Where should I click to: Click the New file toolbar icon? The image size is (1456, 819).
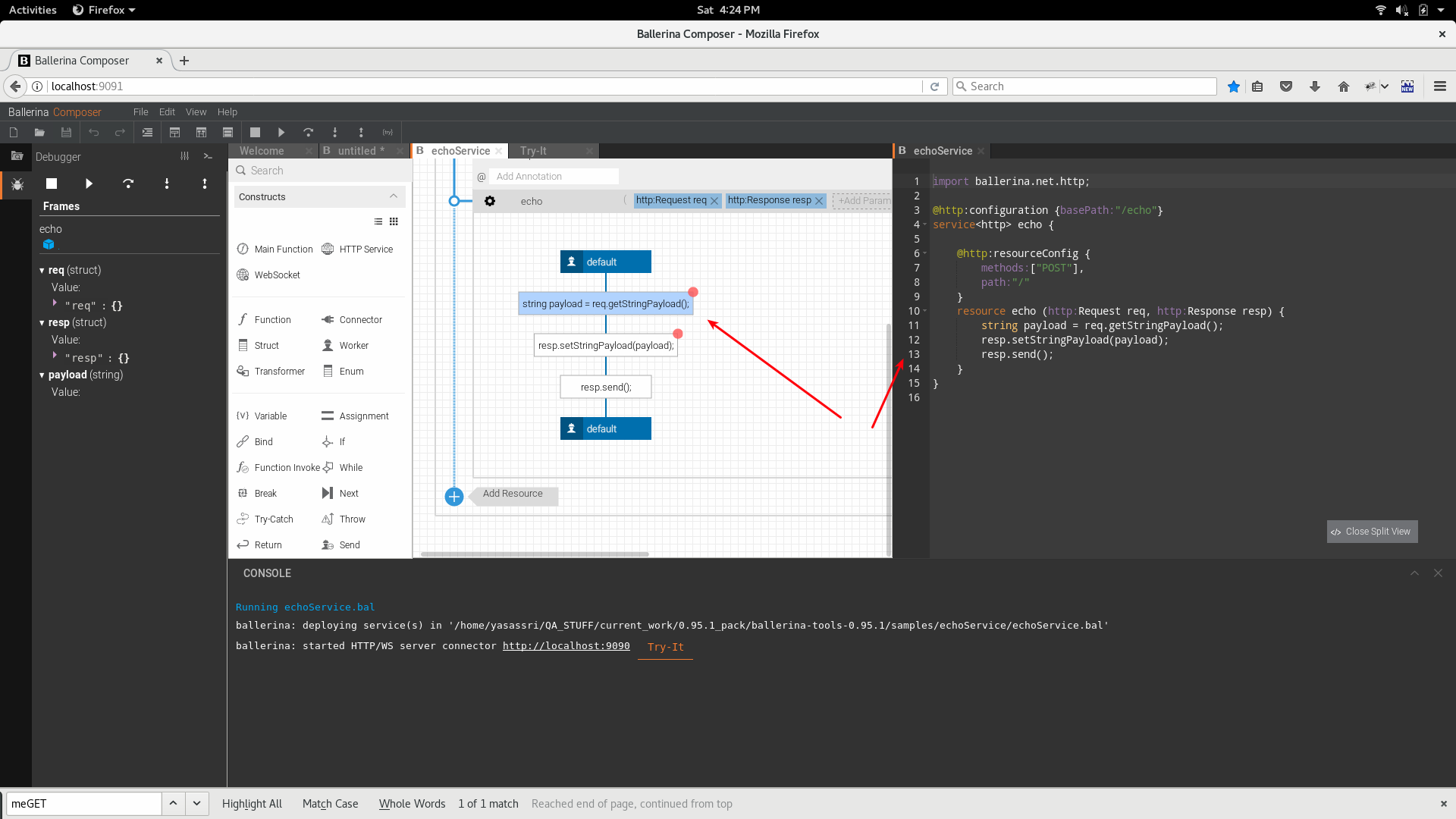tap(14, 132)
